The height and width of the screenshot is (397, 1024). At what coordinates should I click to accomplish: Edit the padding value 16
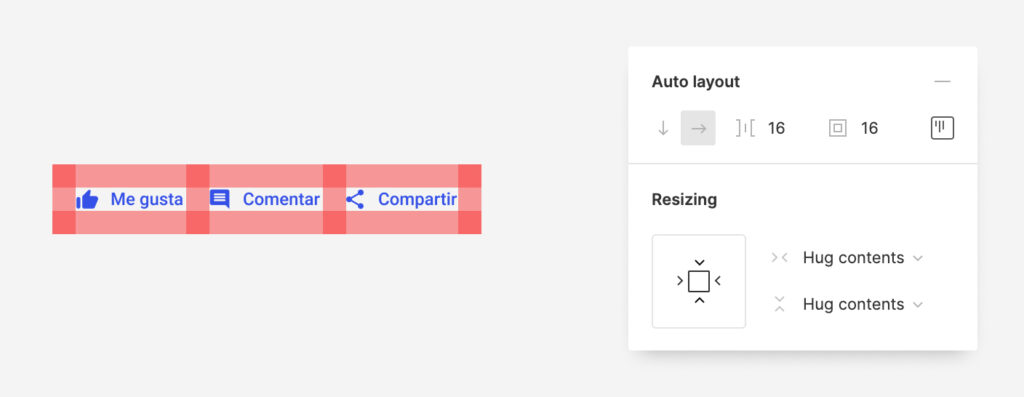coord(869,128)
